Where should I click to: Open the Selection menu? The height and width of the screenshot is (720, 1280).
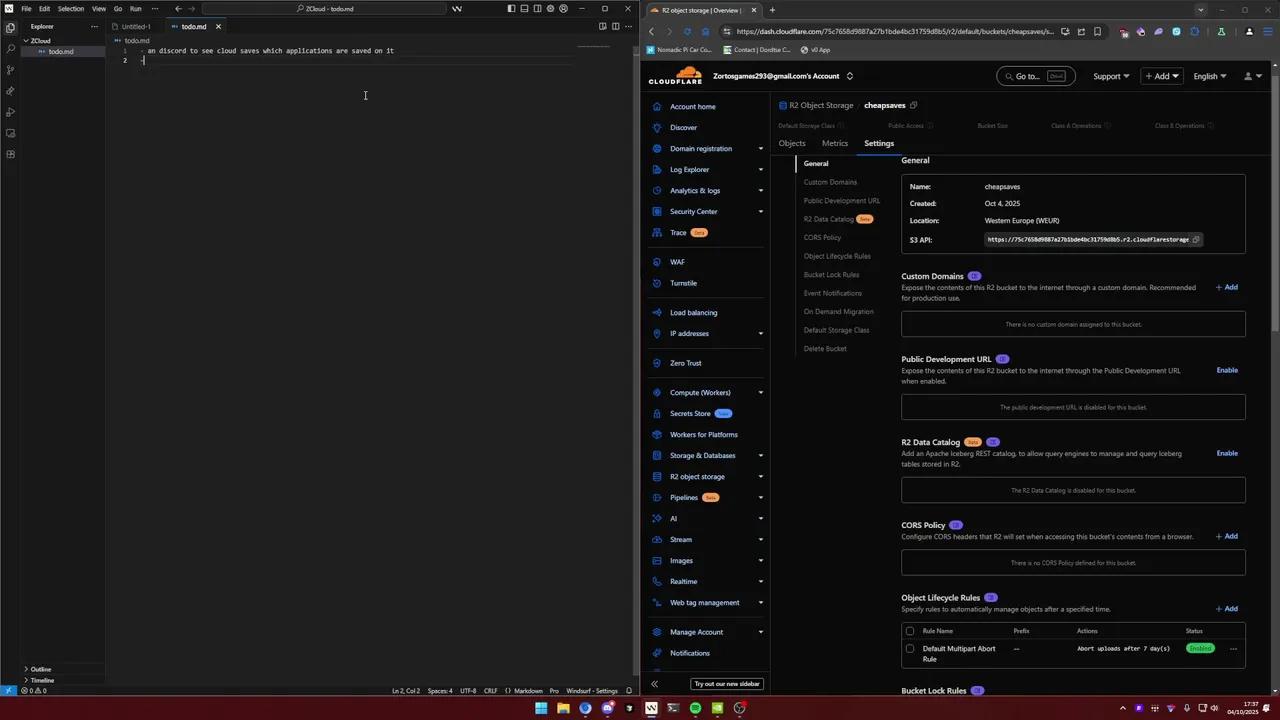[71, 9]
